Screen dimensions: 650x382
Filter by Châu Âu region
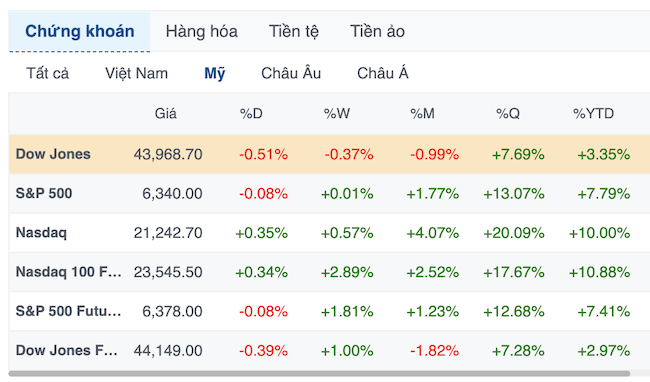pos(291,73)
